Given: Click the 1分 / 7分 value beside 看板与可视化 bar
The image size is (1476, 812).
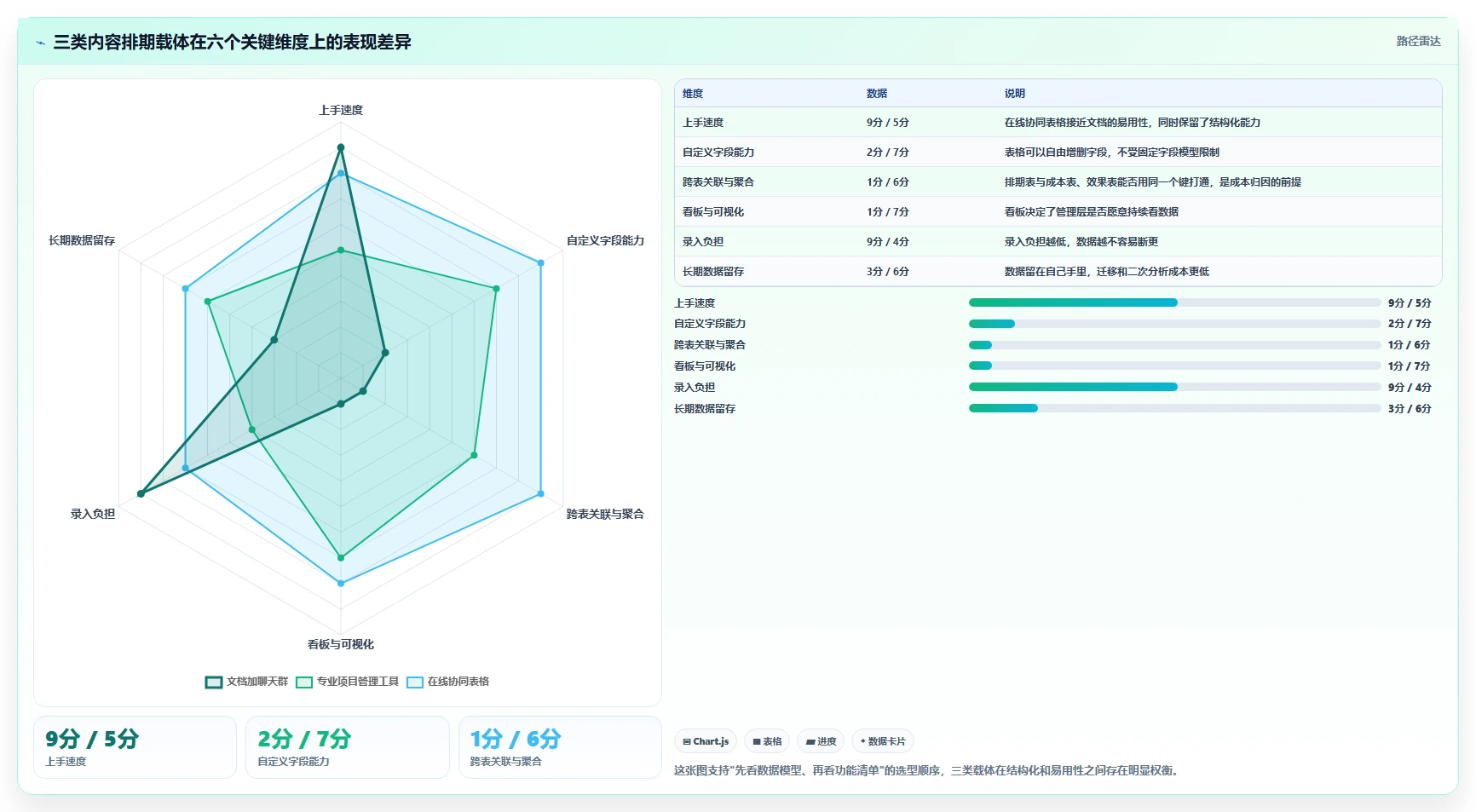Looking at the screenshot, I should 1410,366.
